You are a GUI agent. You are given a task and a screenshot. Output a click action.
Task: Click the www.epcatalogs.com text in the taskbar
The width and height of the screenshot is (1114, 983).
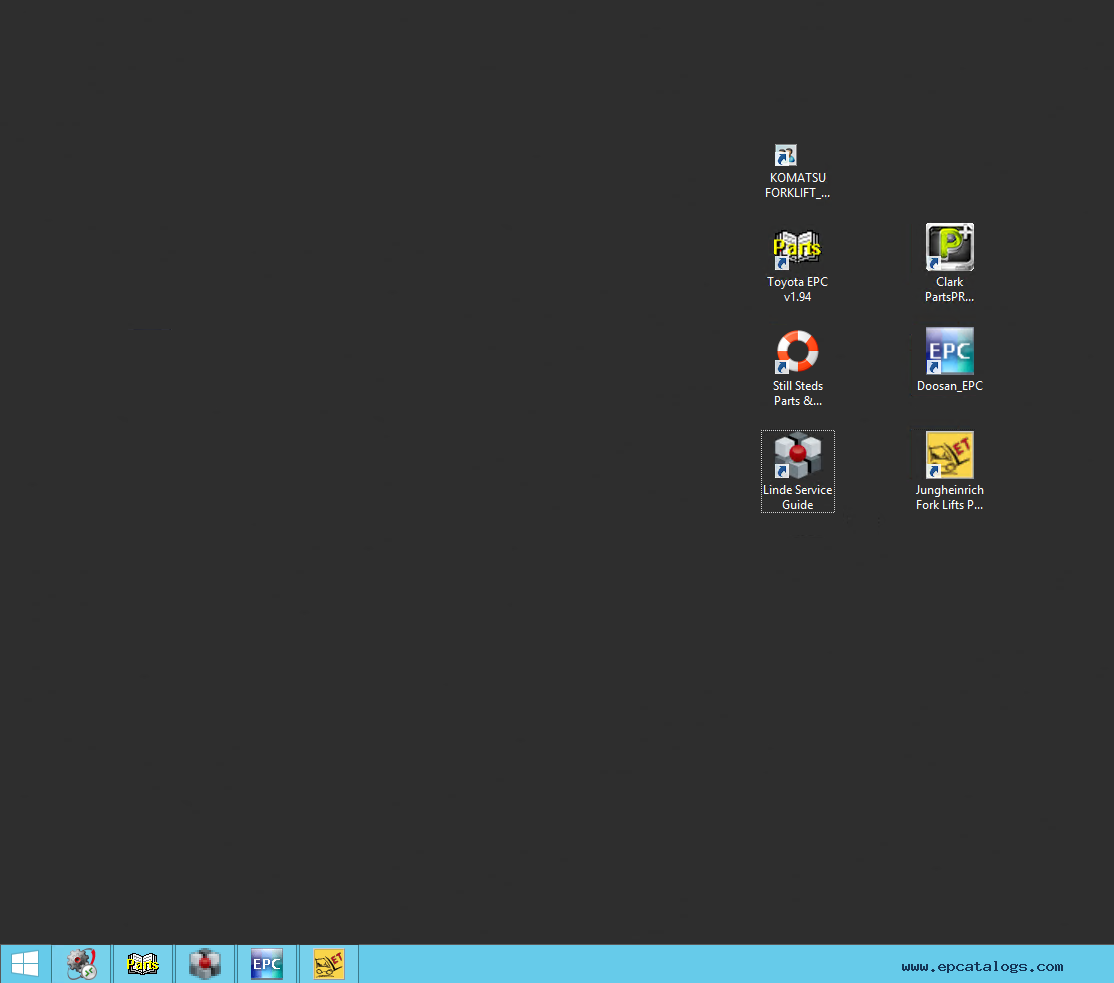click(x=981, y=966)
